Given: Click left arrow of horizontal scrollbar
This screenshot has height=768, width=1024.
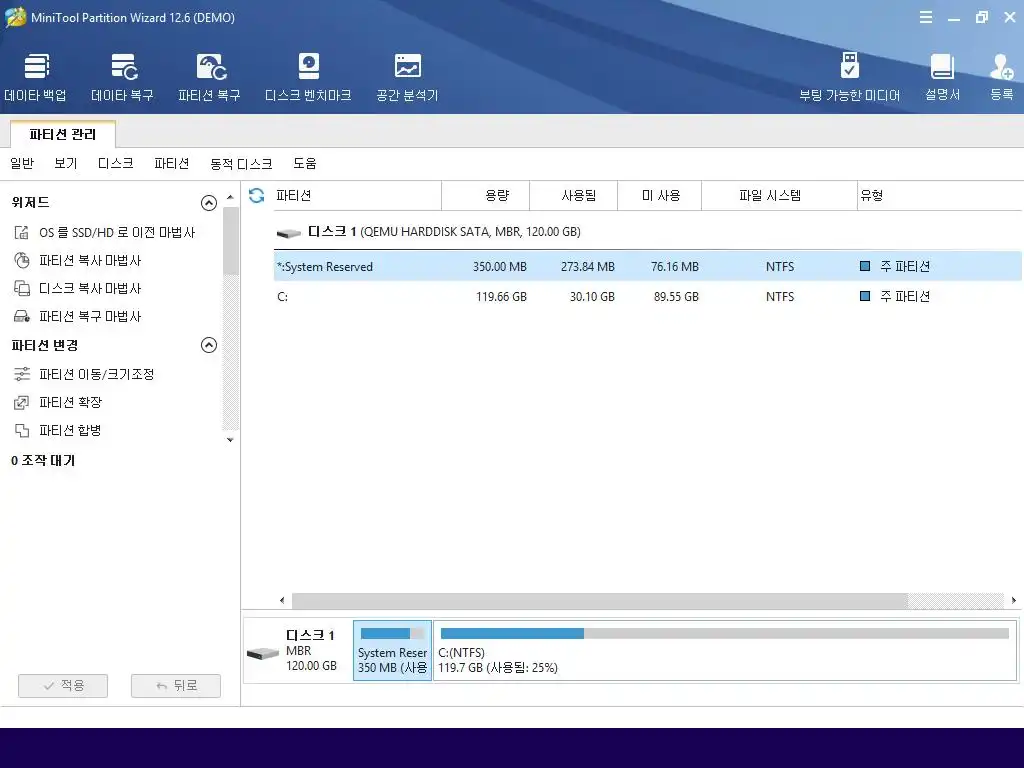Looking at the screenshot, I should point(282,600).
